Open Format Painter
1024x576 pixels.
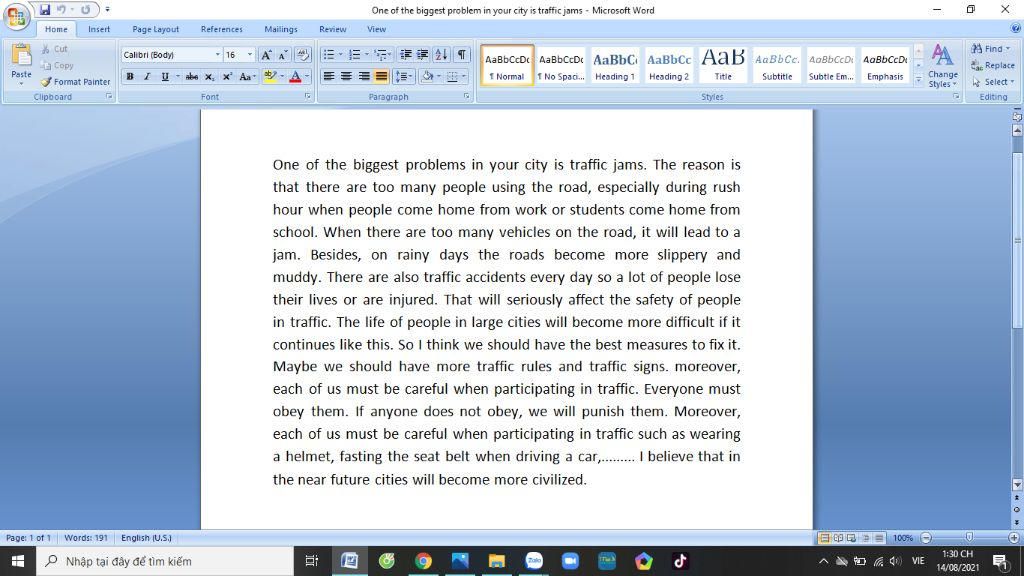[76, 82]
